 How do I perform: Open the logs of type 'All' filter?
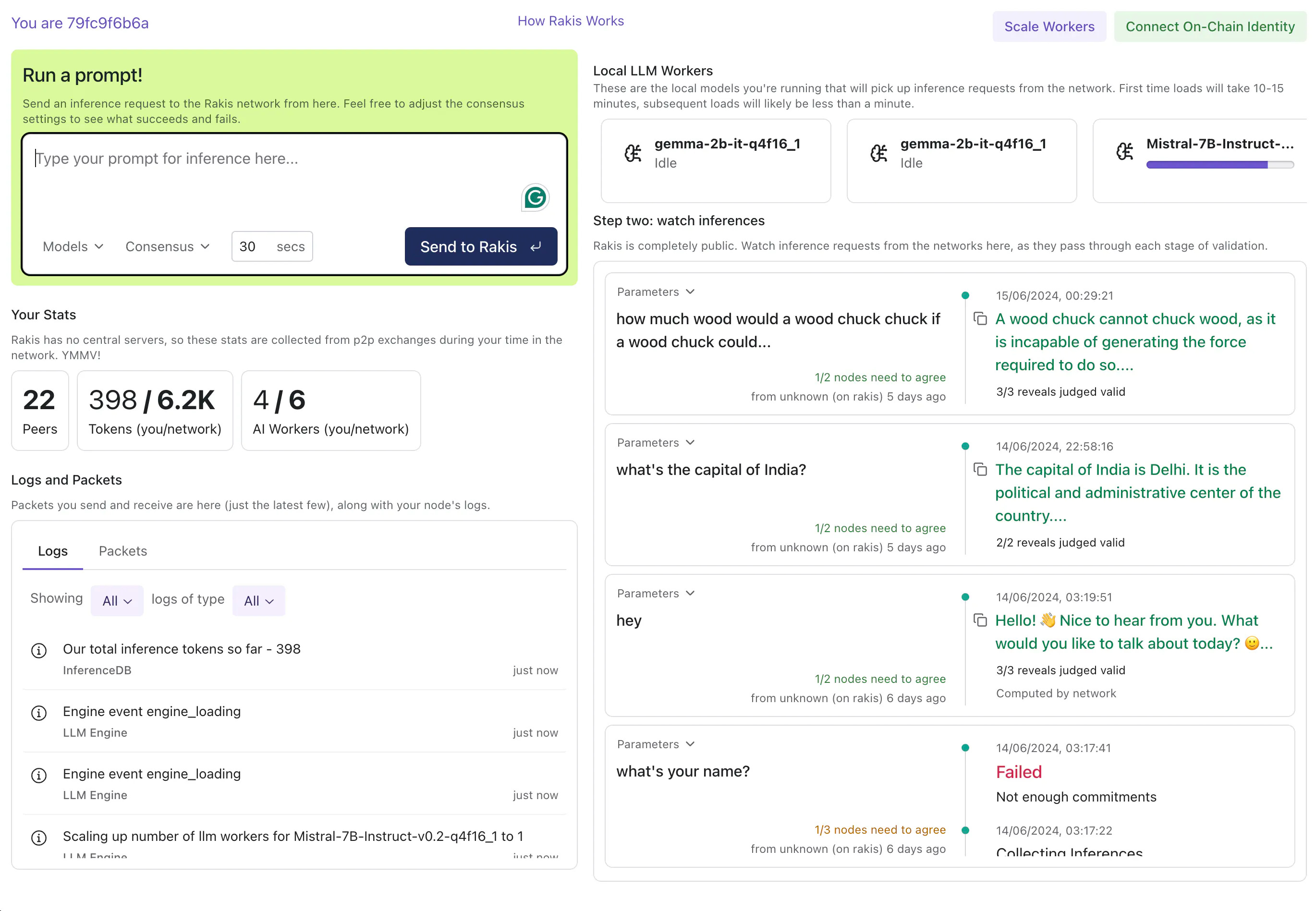pos(258,600)
